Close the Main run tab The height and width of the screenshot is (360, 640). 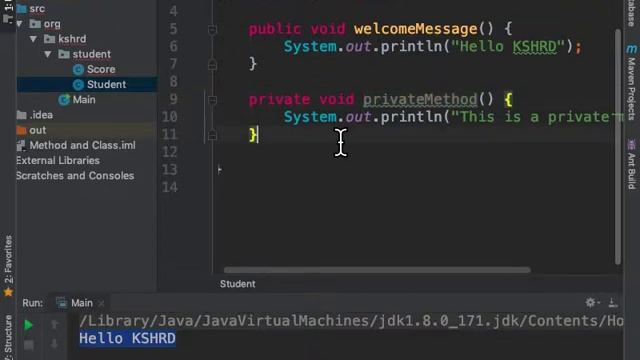(x=101, y=303)
